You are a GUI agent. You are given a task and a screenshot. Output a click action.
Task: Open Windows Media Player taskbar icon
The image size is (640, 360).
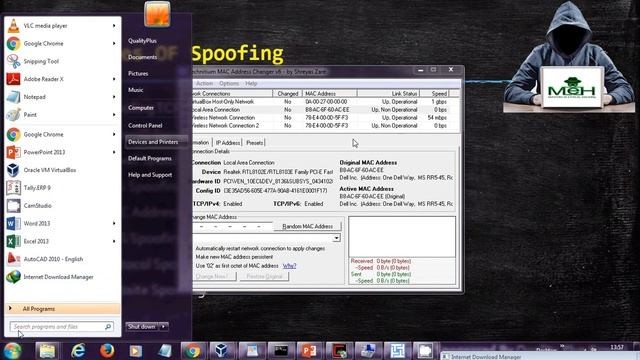tap(136, 351)
